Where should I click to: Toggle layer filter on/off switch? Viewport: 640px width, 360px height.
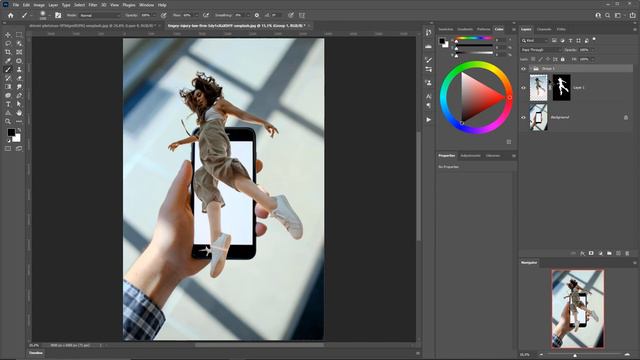point(594,39)
